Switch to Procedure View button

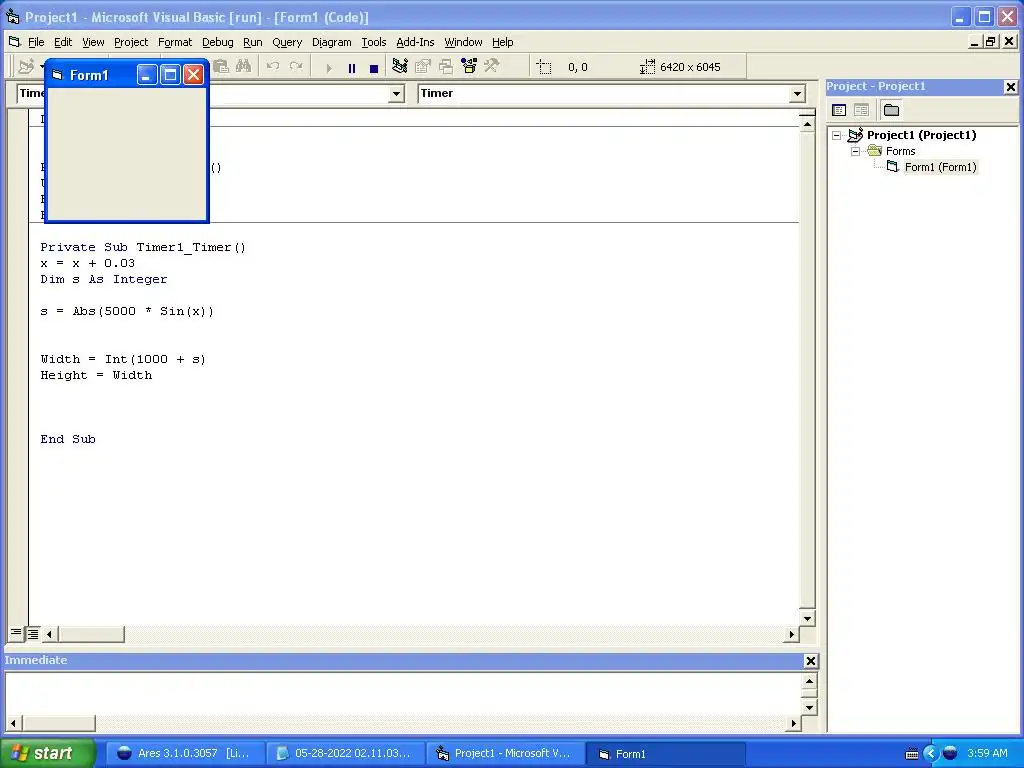(16, 633)
